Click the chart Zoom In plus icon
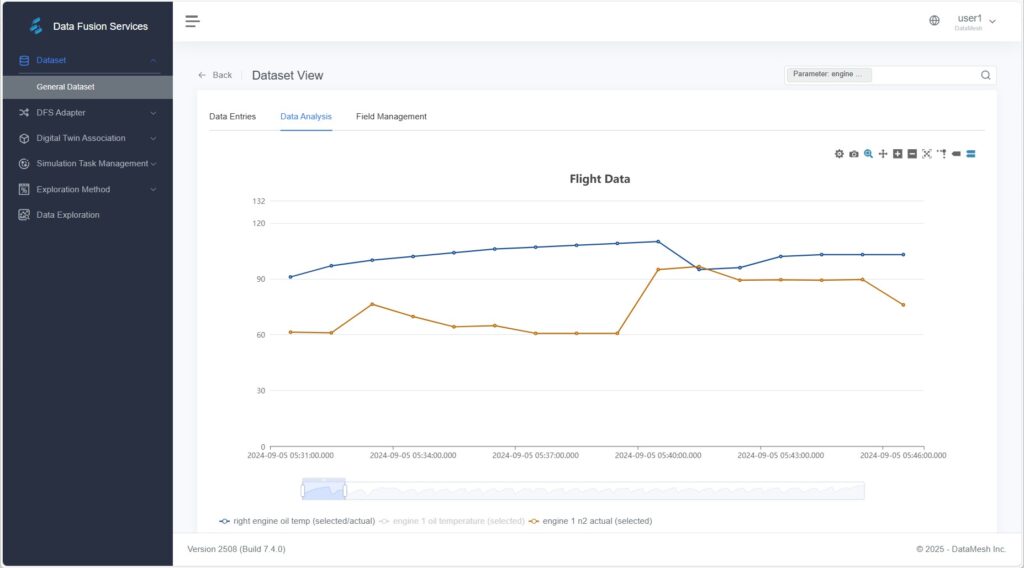 (898, 154)
